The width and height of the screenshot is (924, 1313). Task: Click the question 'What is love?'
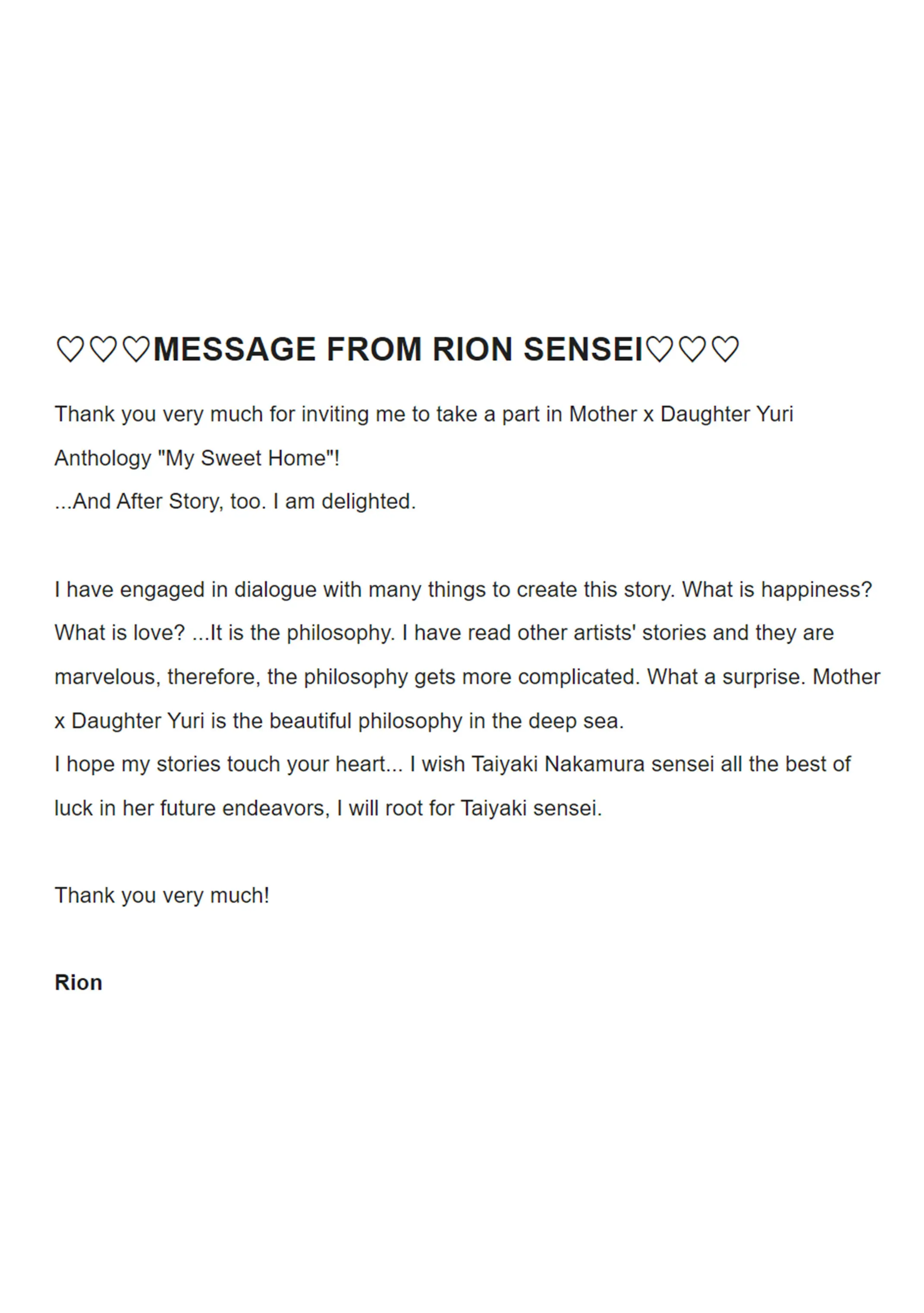point(120,633)
